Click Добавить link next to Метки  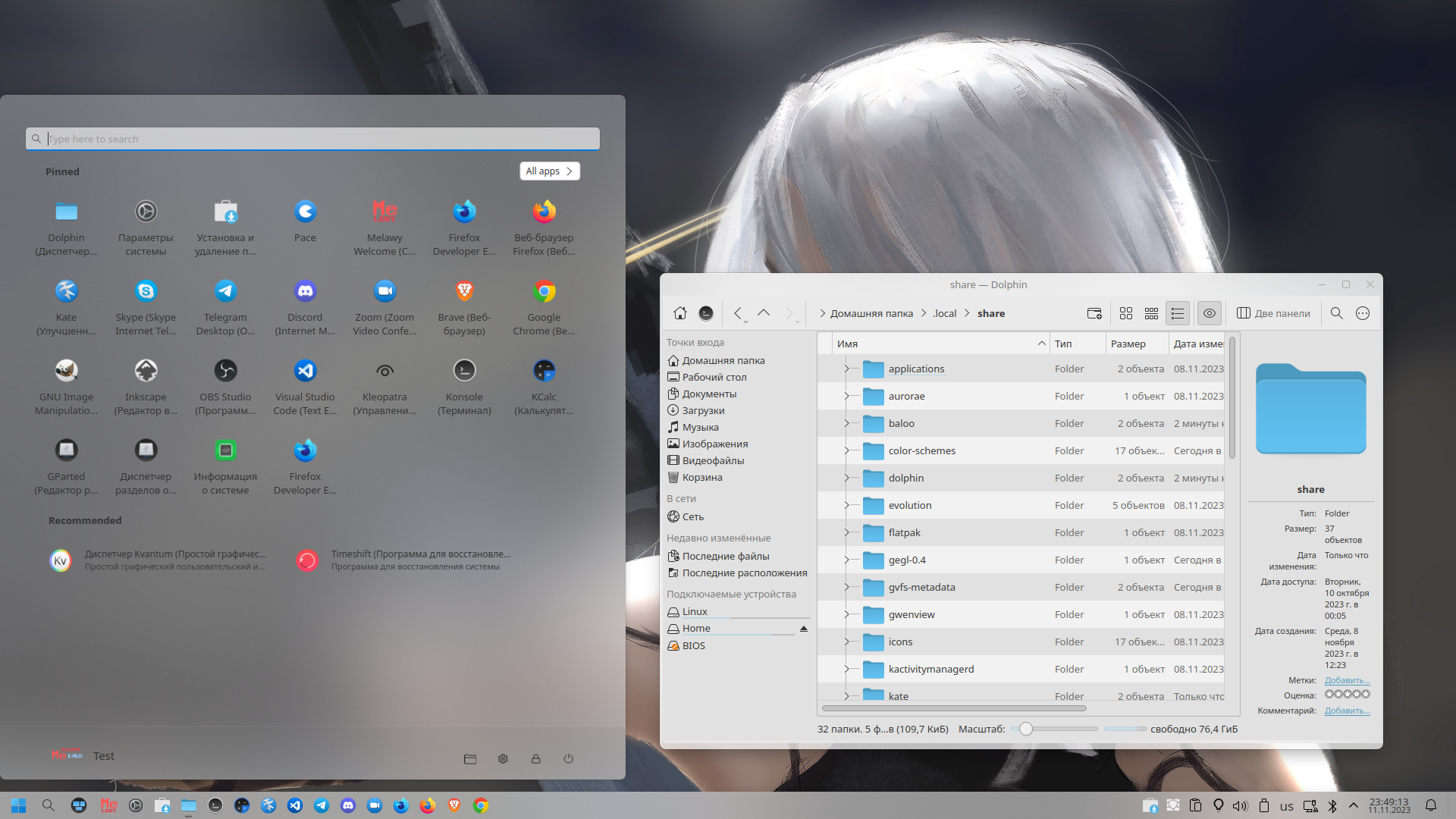(x=1347, y=680)
